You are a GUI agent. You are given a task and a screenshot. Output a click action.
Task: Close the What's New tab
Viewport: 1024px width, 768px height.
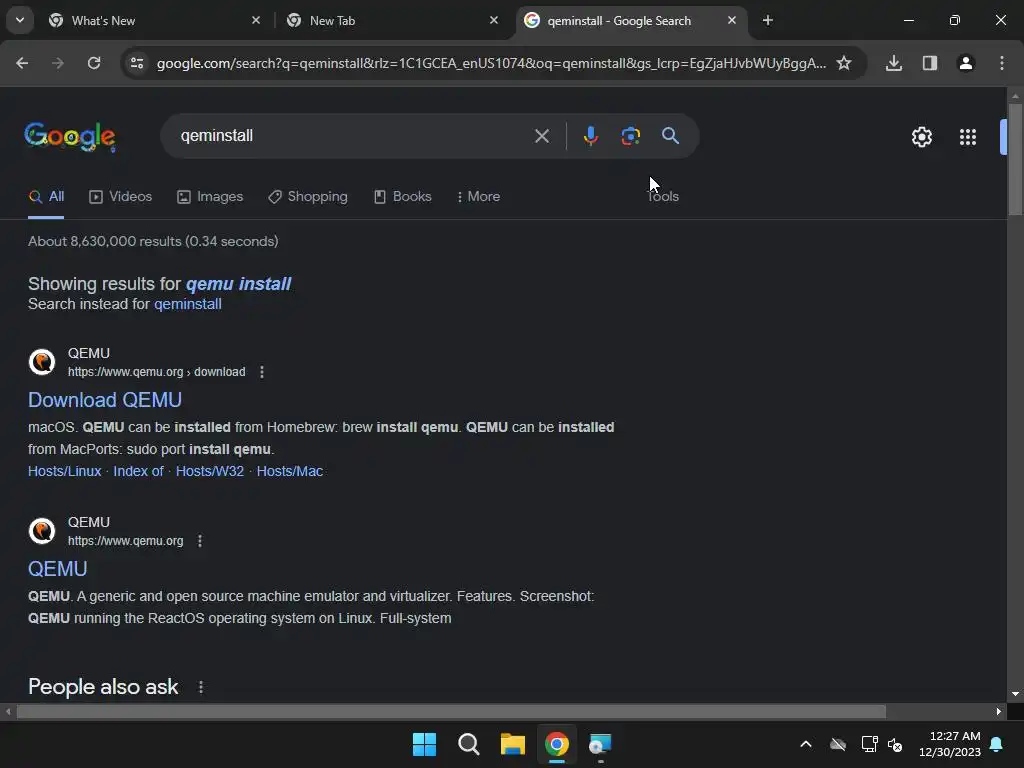(256, 20)
